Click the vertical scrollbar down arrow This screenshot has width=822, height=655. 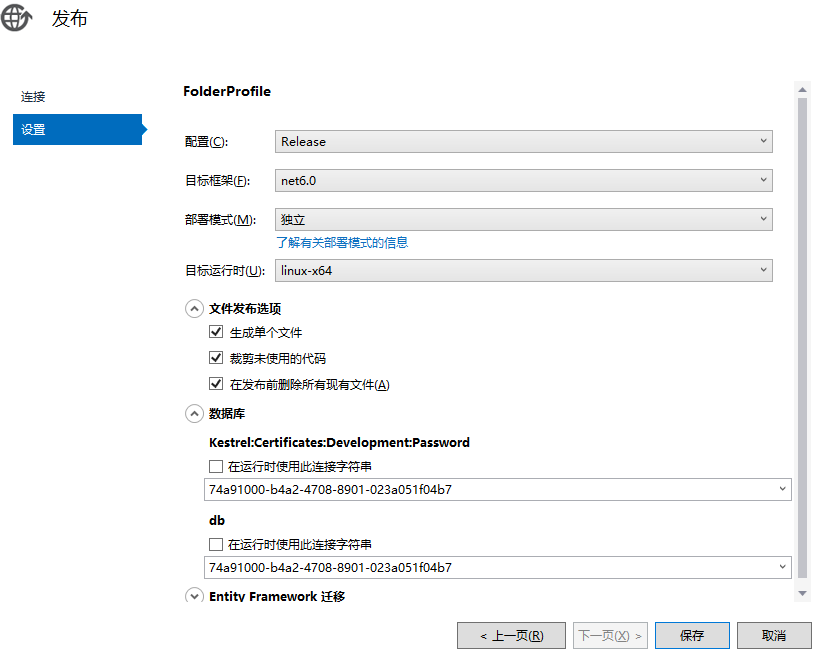pyautogui.click(x=802, y=593)
